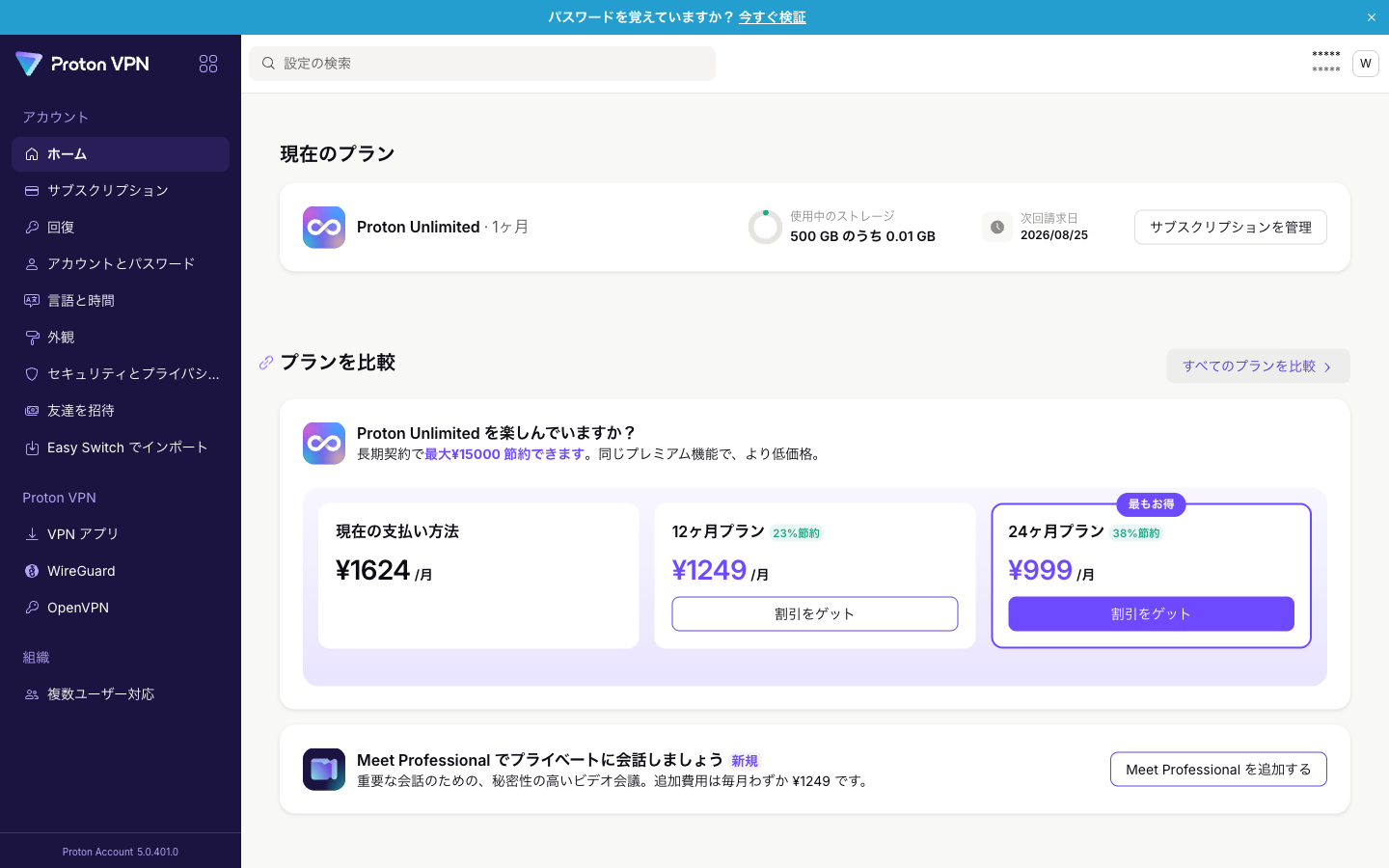1389x868 pixels.
Task: Open the user account menu W
Action: tap(1365, 64)
